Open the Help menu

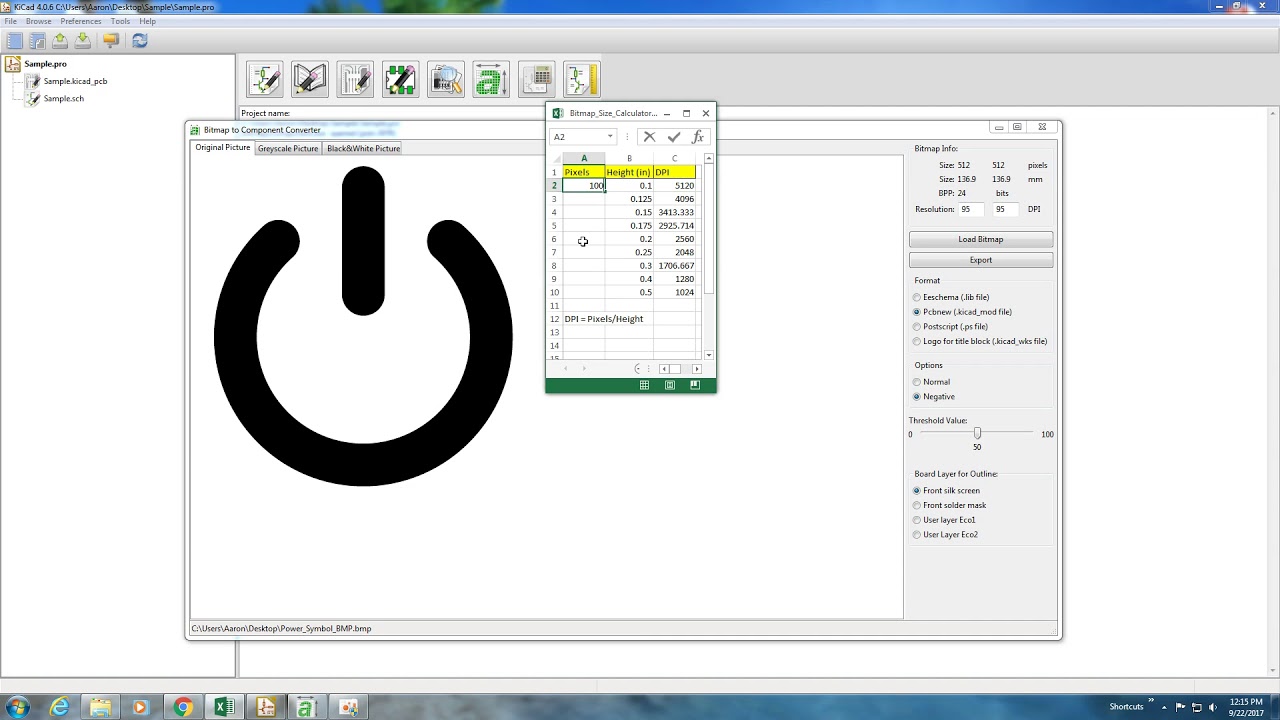(147, 21)
